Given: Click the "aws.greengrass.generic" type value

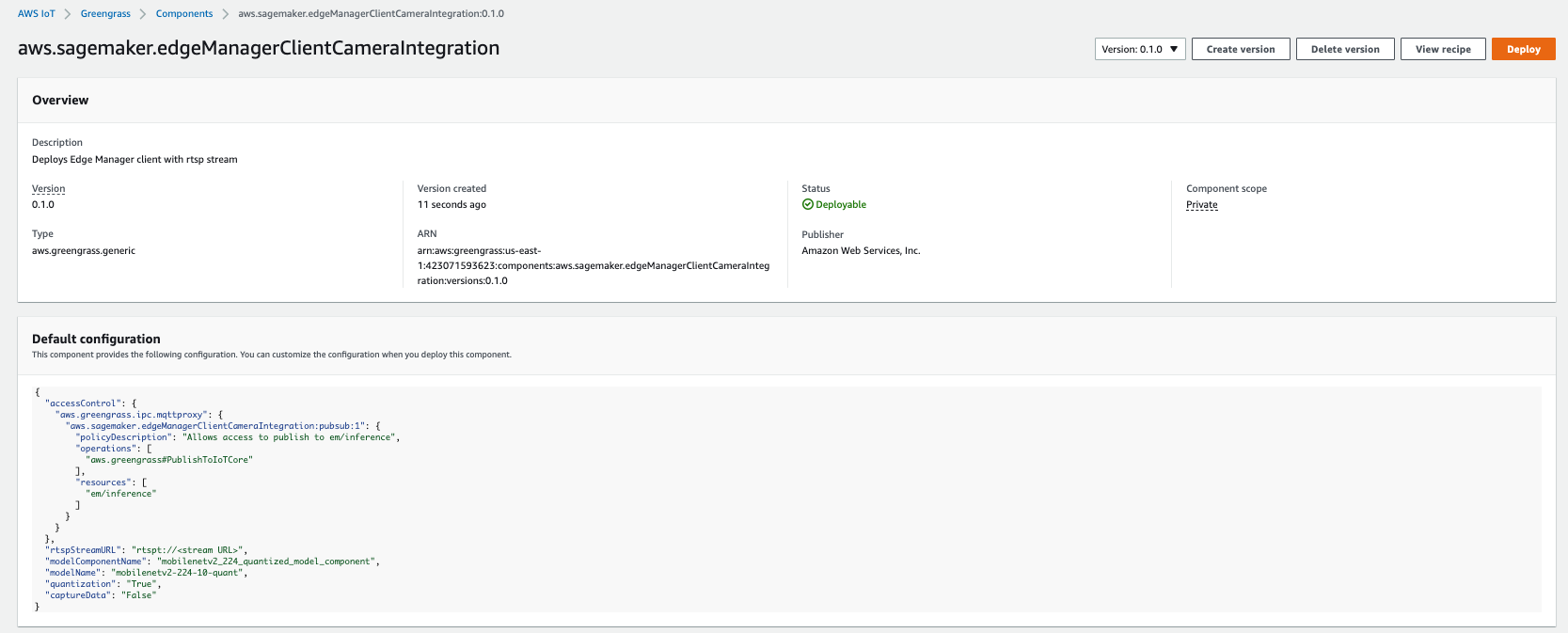Looking at the screenshot, I should [x=84, y=251].
